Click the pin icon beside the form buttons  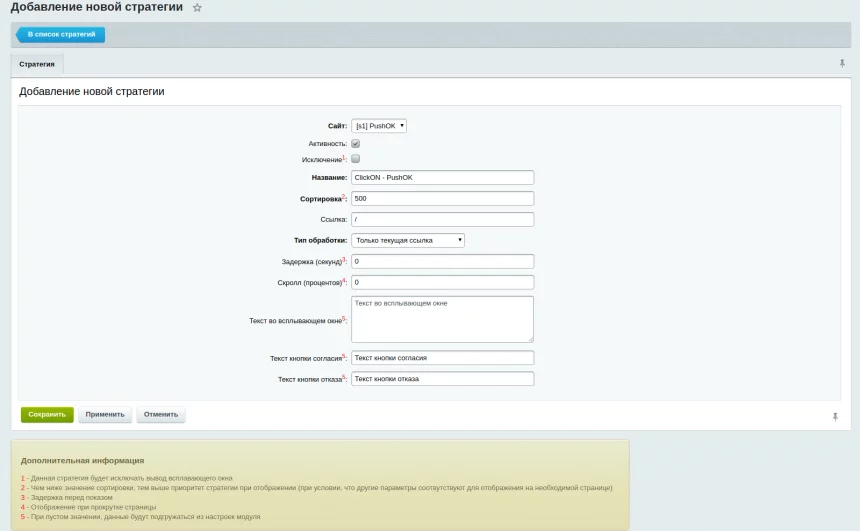(x=835, y=416)
